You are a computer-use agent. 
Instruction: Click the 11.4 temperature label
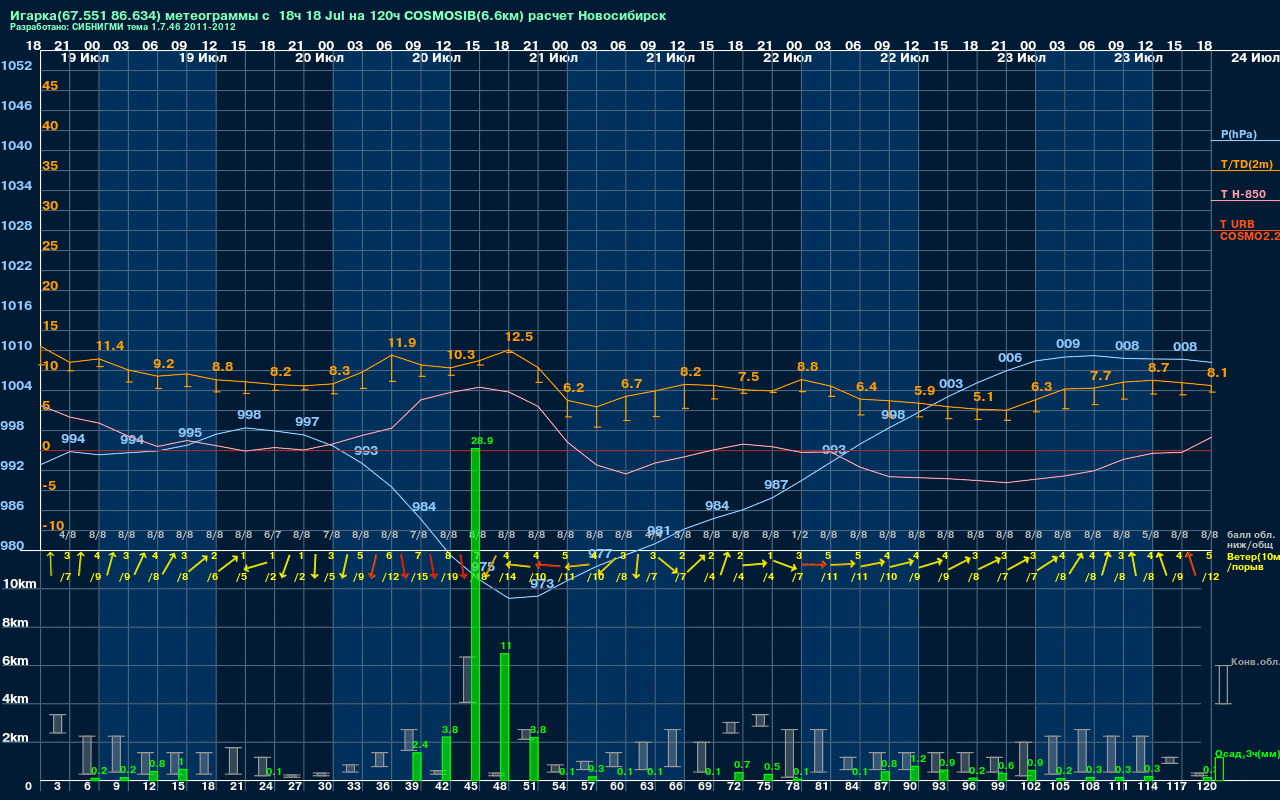[x=110, y=346]
